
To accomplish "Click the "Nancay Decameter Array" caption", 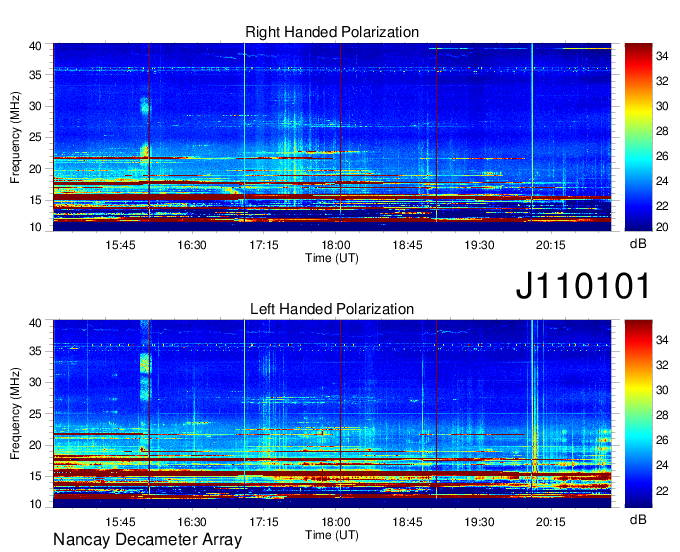I will click(147, 540).
